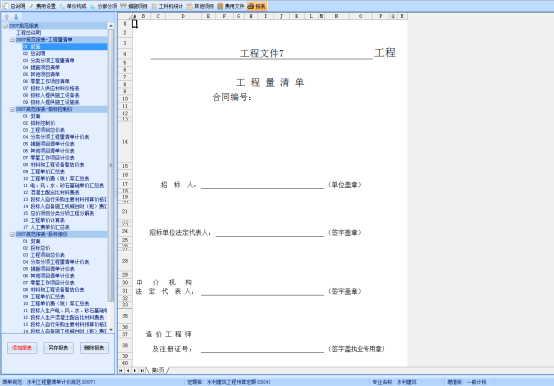Open the 总说明 toolbar section
Screen dimensions: 554x386
coord(14,6)
